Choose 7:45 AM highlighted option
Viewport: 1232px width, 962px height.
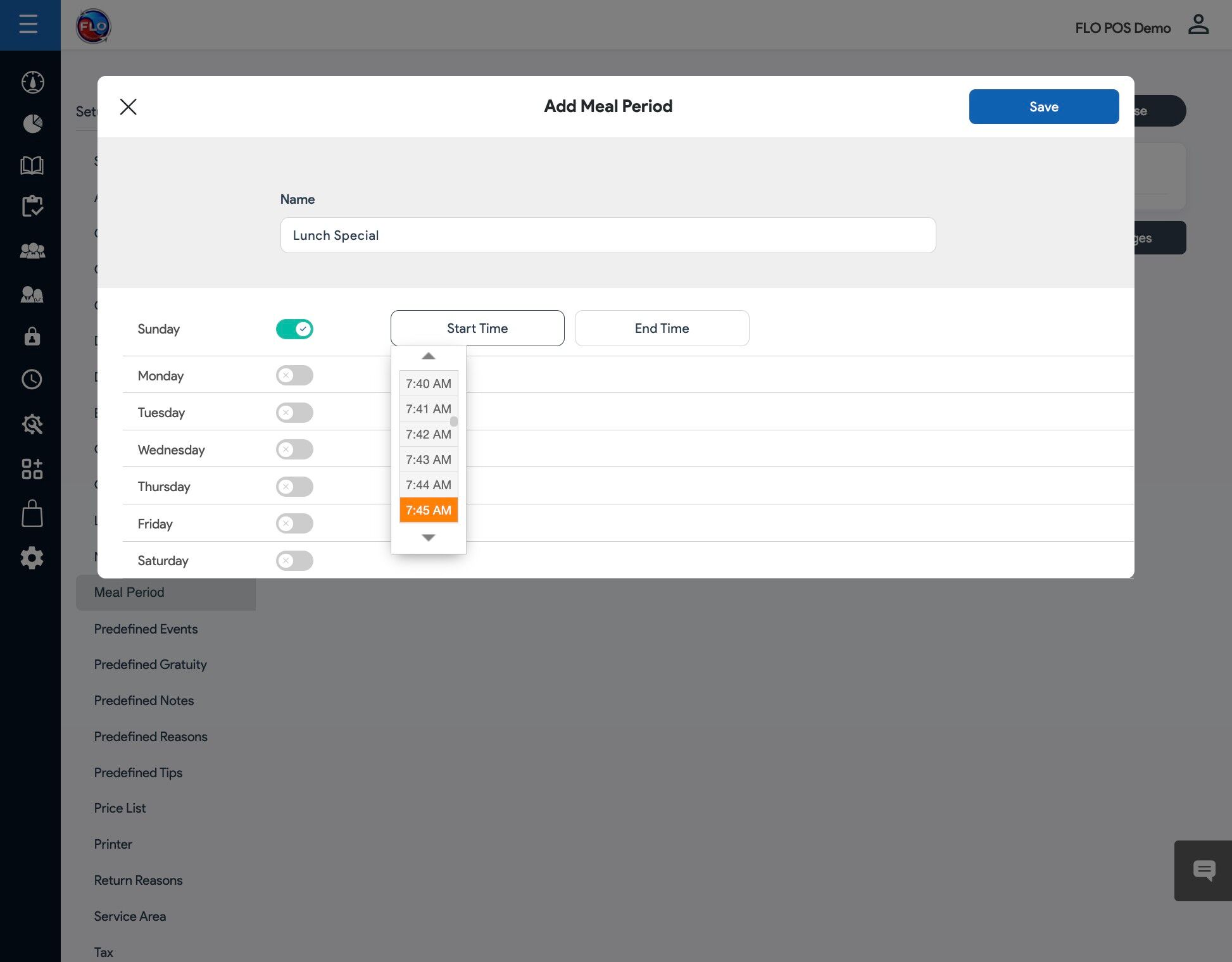(x=428, y=510)
